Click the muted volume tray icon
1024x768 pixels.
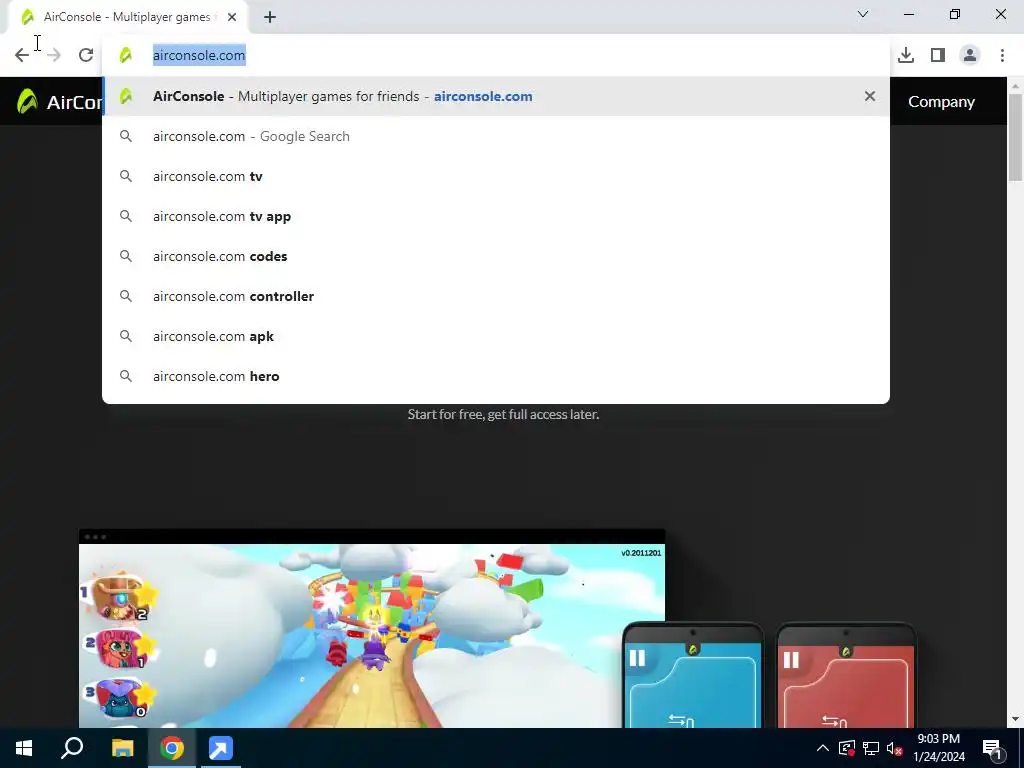894,748
